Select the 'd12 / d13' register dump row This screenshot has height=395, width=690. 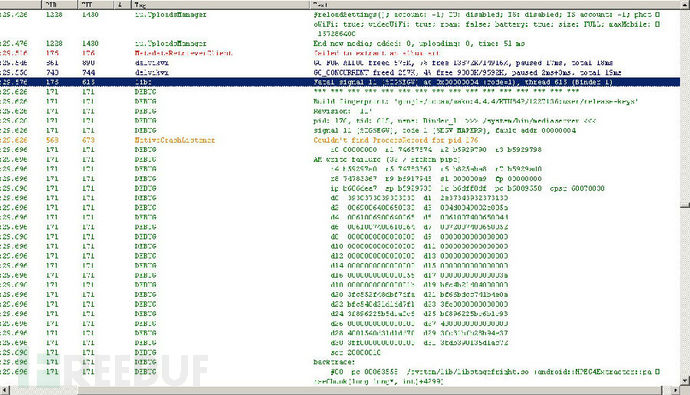coord(340,256)
